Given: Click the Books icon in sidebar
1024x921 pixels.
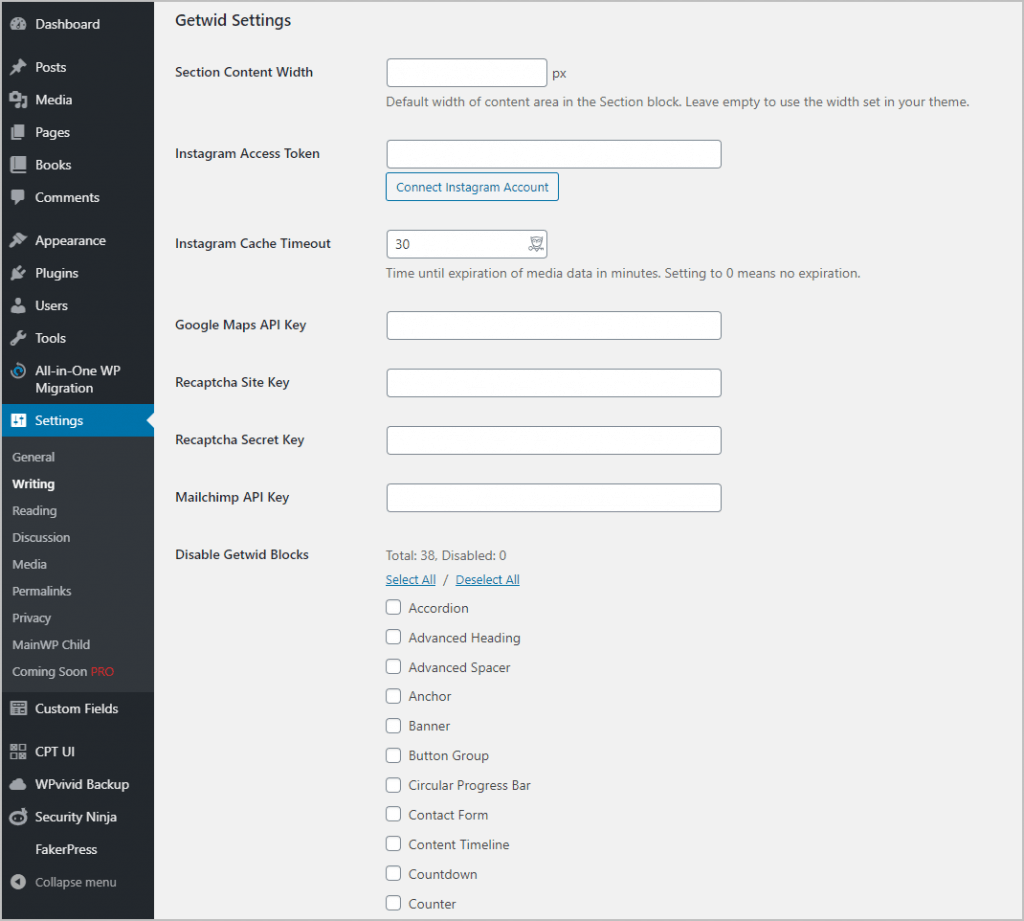Looking at the screenshot, I should (18, 165).
